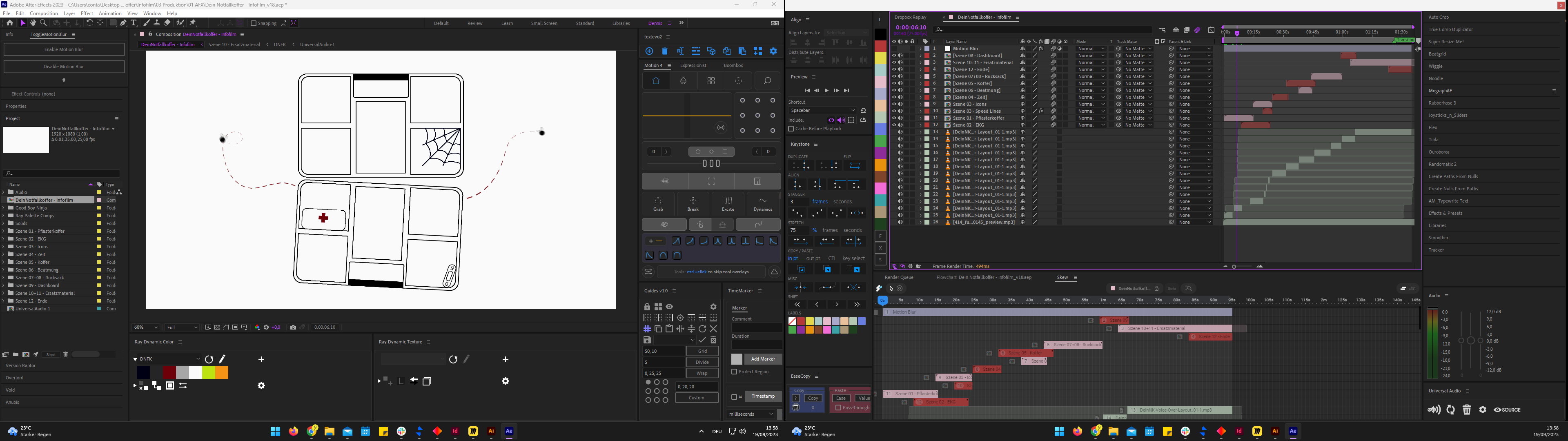
Task: Click Enable Motion Blur button
Action: pos(64,49)
